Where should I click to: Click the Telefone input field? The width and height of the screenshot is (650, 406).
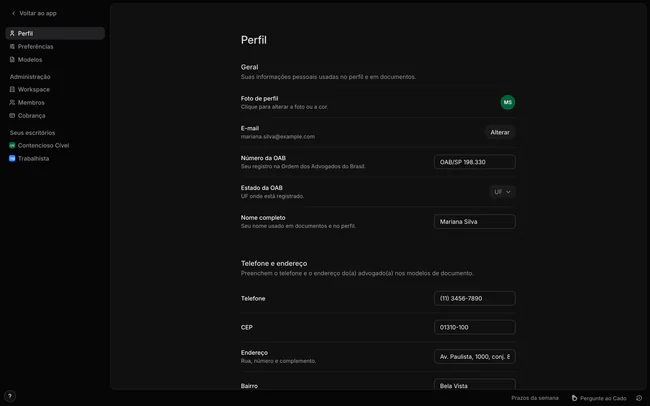click(475, 298)
